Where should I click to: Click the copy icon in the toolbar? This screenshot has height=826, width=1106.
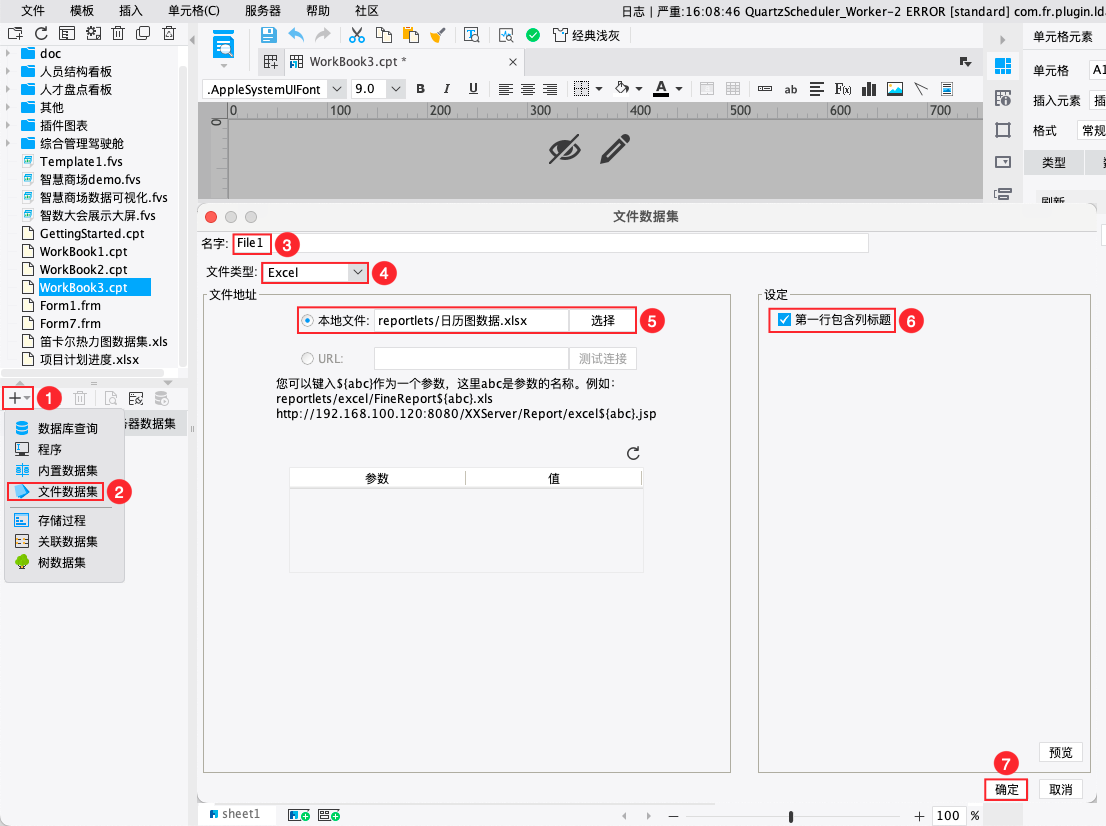tap(384, 35)
